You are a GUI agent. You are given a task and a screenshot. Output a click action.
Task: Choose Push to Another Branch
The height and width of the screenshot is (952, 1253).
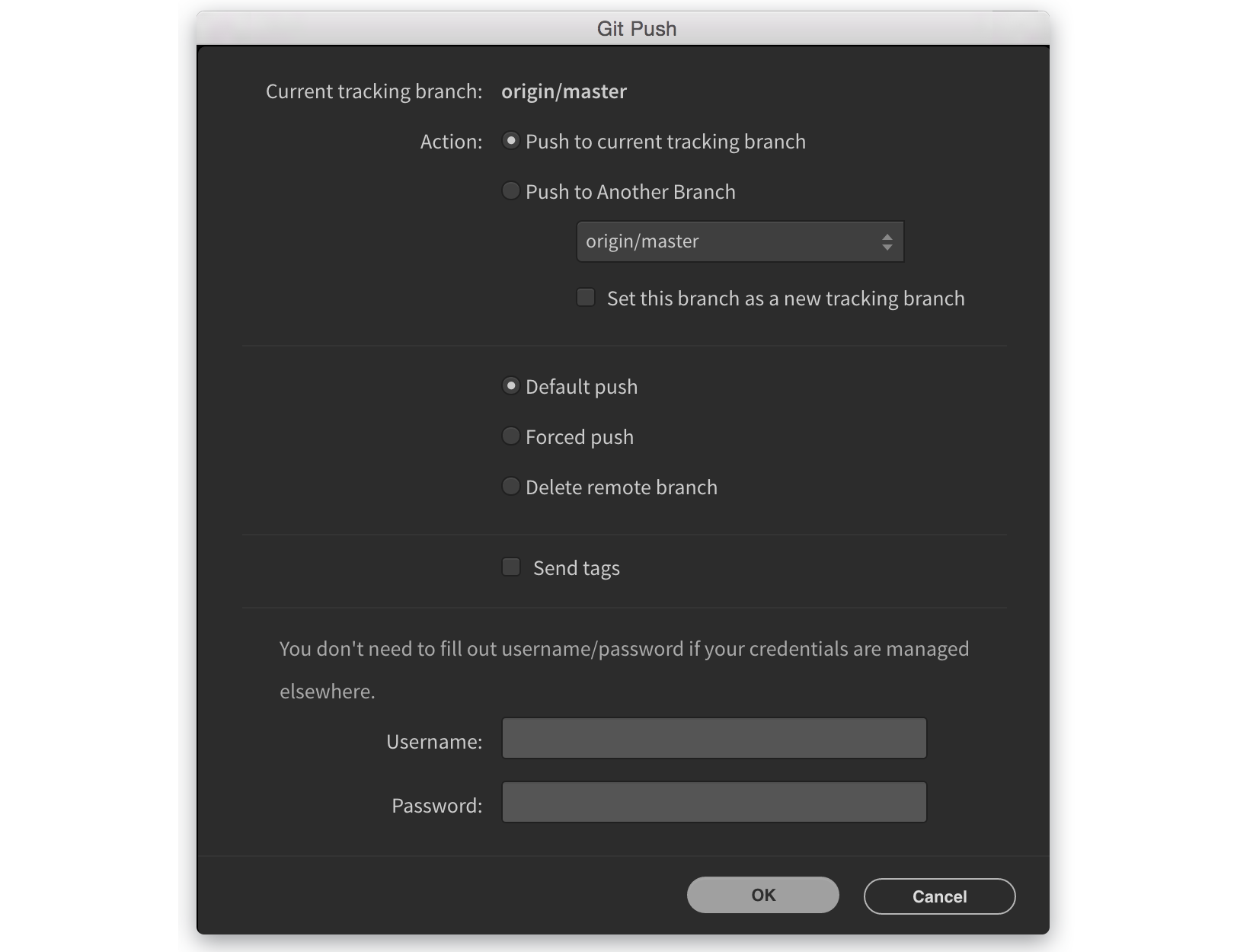tap(511, 191)
